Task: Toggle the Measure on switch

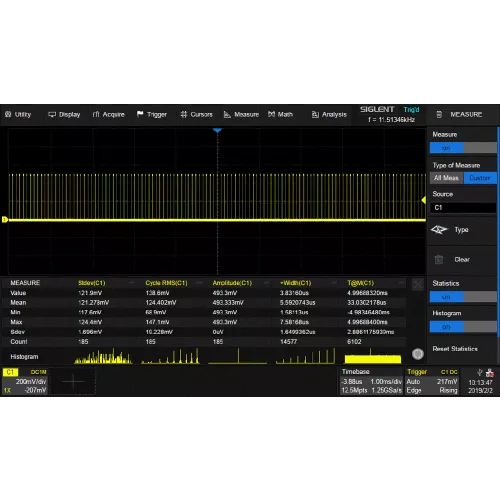Action: coord(463,148)
